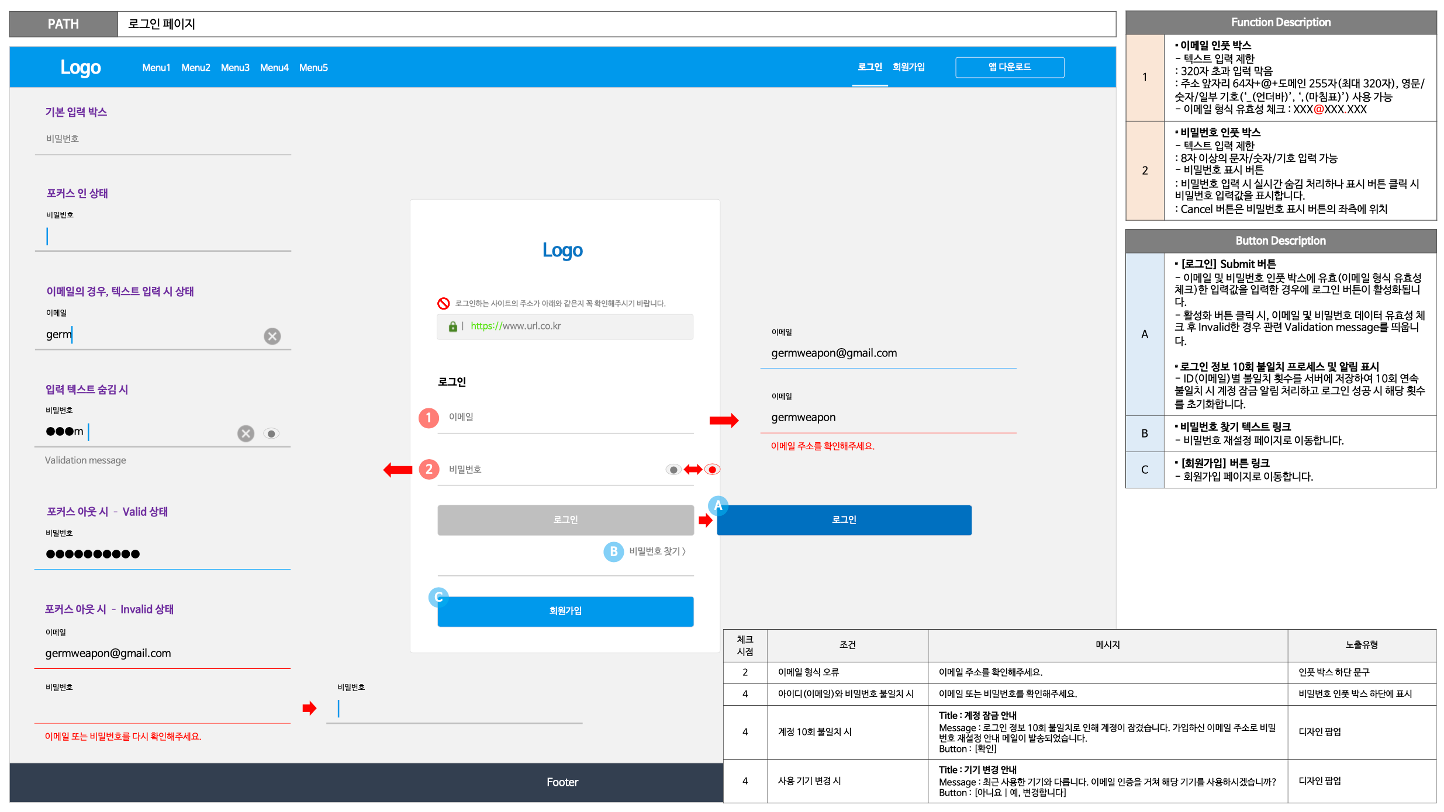Open Menu1 in the header navigation
Screen dimensions: 1444x812
point(157,67)
